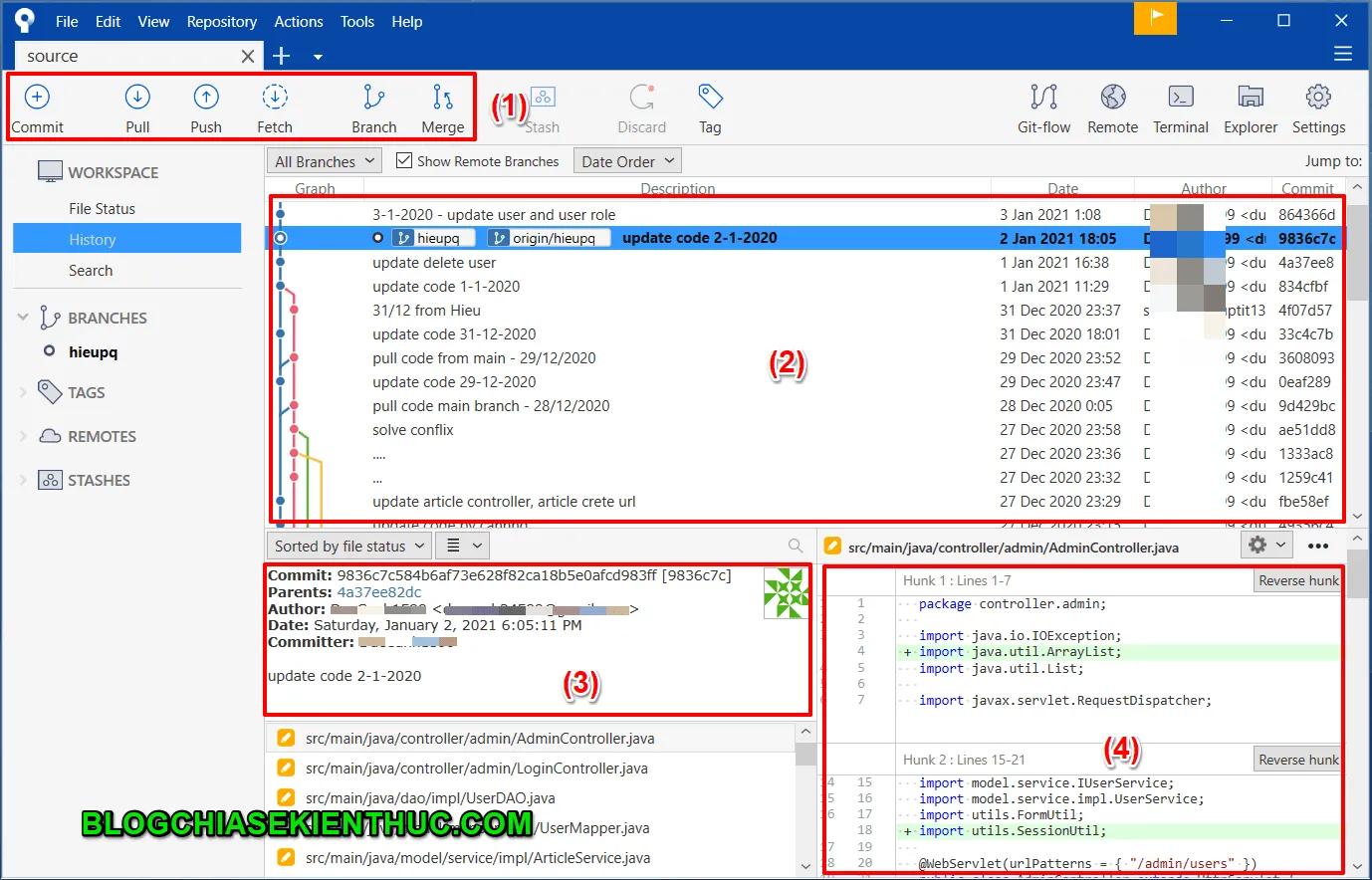Select History in the workspace sidebar
This screenshot has height=880, width=1372.
[x=93, y=239]
